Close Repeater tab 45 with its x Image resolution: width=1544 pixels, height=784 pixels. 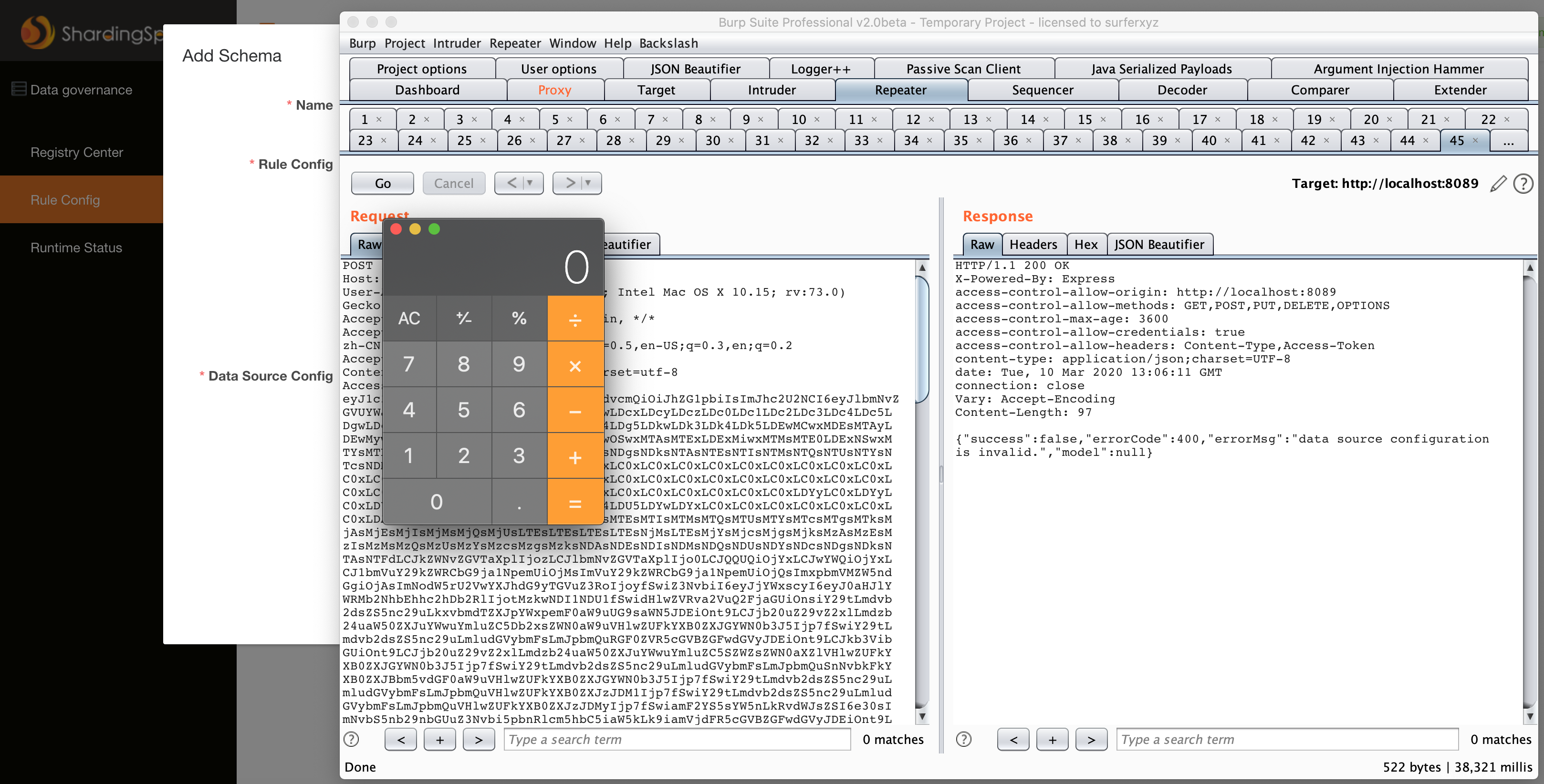click(x=1475, y=140)
